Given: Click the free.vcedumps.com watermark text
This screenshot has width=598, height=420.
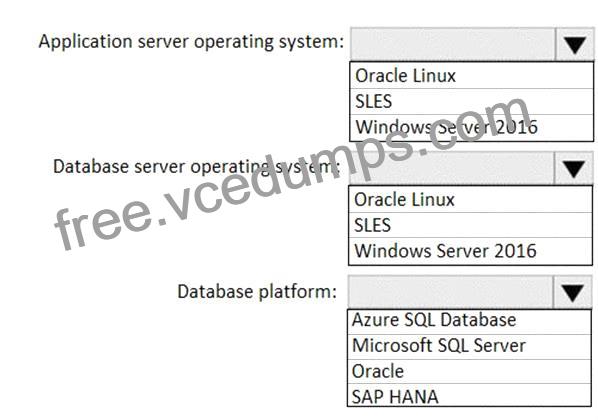Looking at the screenshot, I should point(293,172).
